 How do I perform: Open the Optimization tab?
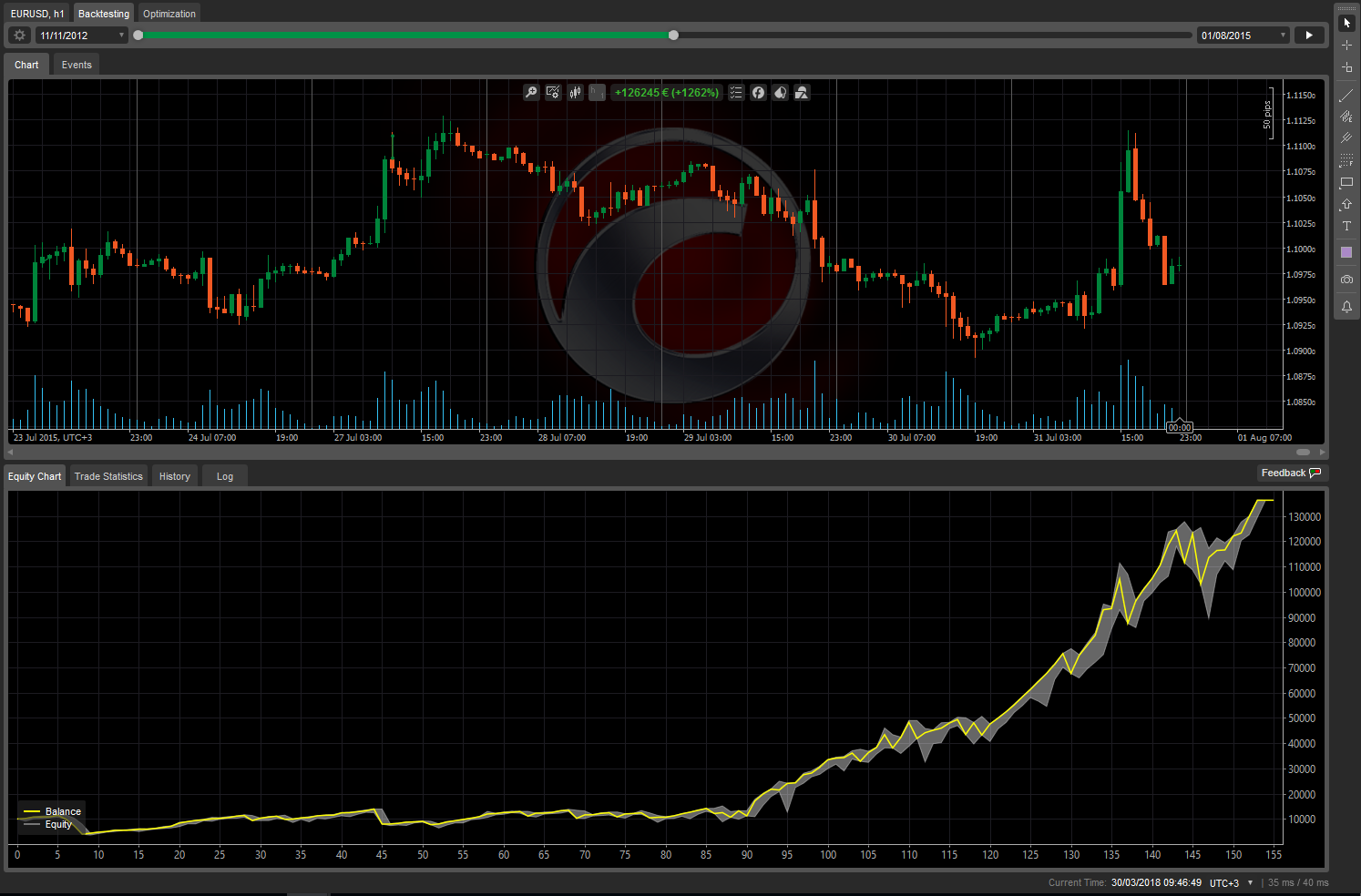(x=169, y=14)
